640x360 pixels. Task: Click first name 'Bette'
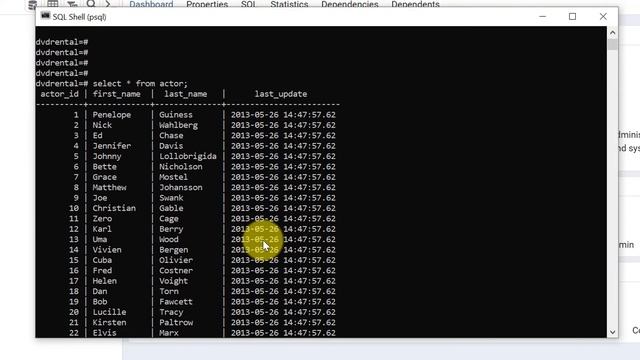[104, 167]
